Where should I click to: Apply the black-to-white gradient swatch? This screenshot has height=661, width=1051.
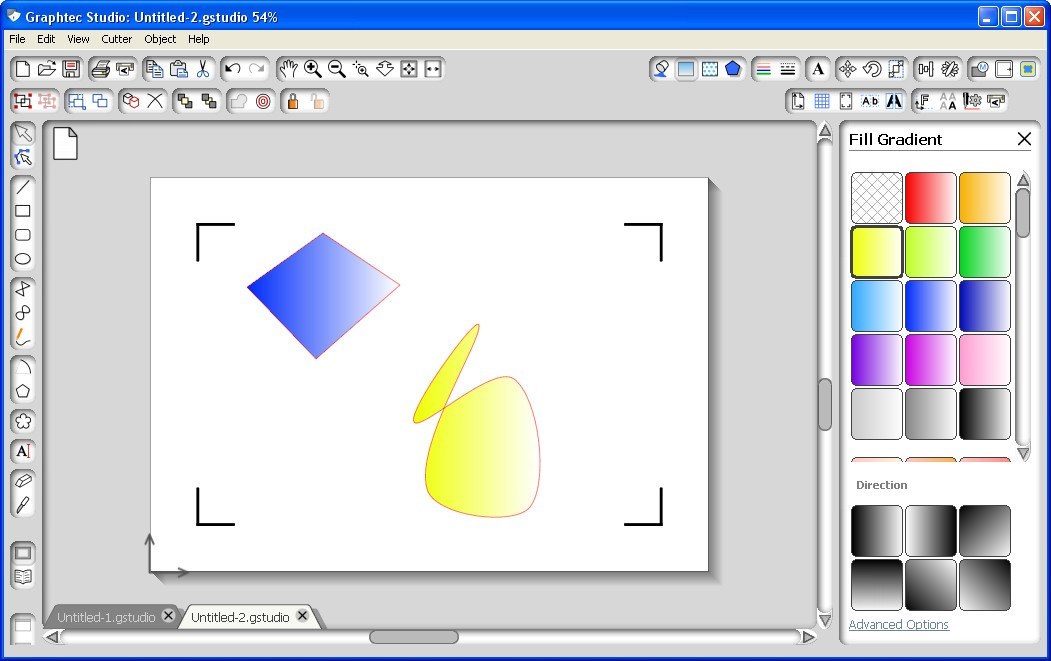tap(985, 414)
